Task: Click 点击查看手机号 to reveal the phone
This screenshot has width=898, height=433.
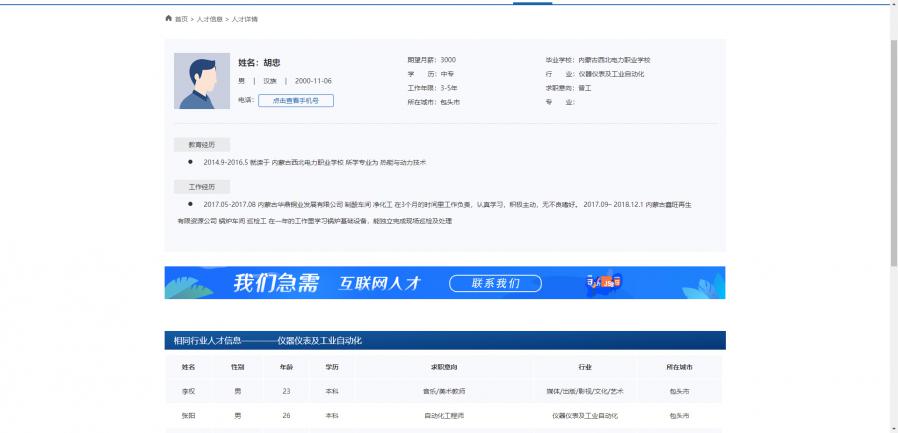Action: 295,101
